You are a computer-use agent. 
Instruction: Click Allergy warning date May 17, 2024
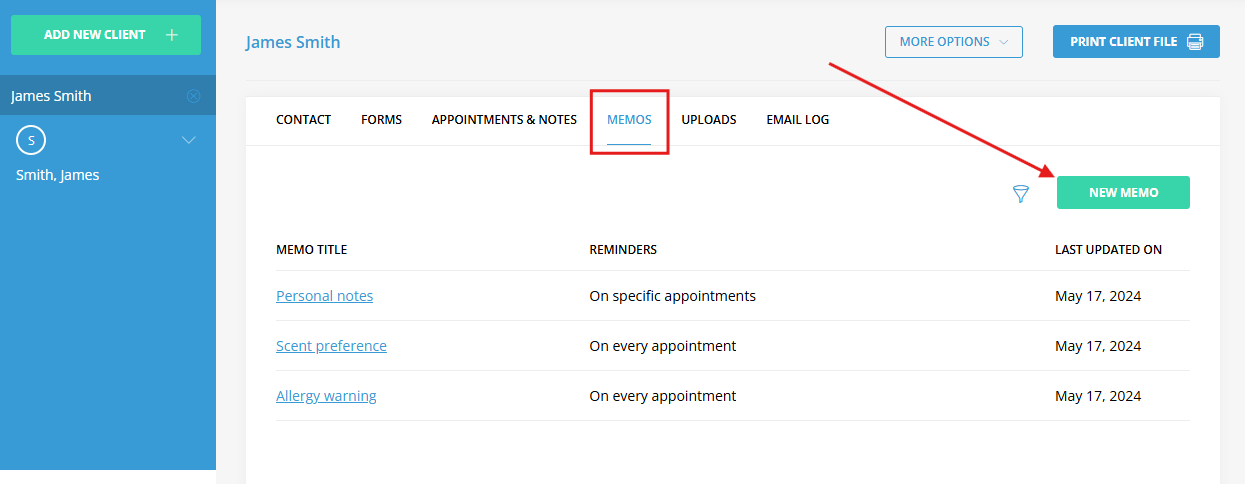[x=1098, y=396]
